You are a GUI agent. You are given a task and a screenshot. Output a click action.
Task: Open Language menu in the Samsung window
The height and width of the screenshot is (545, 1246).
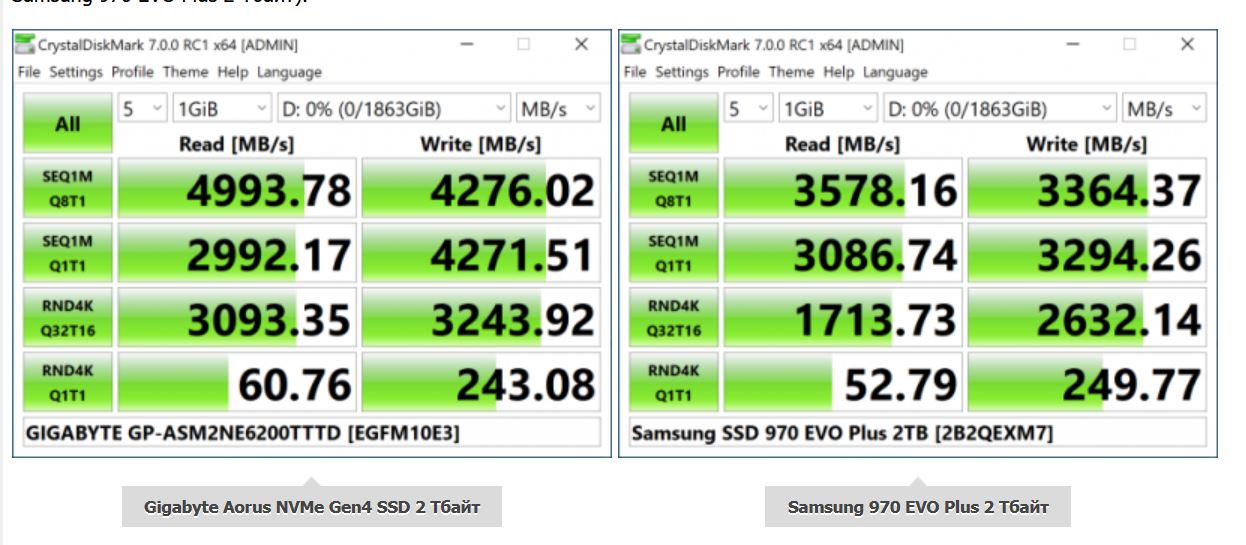point(895,72)
